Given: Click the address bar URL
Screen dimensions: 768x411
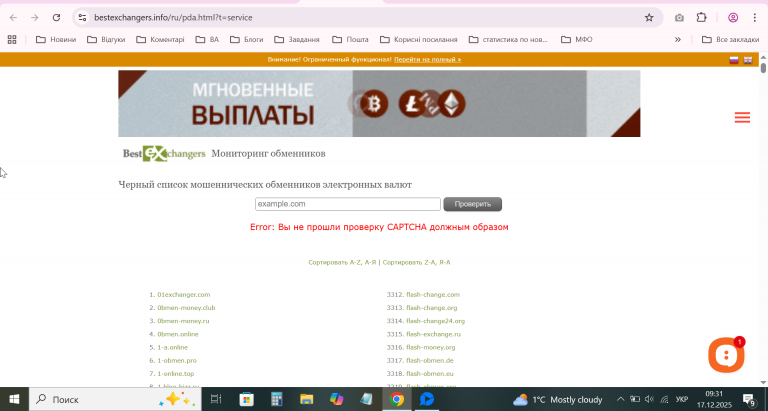Looking at the screenshot, I should click(173, 18).
